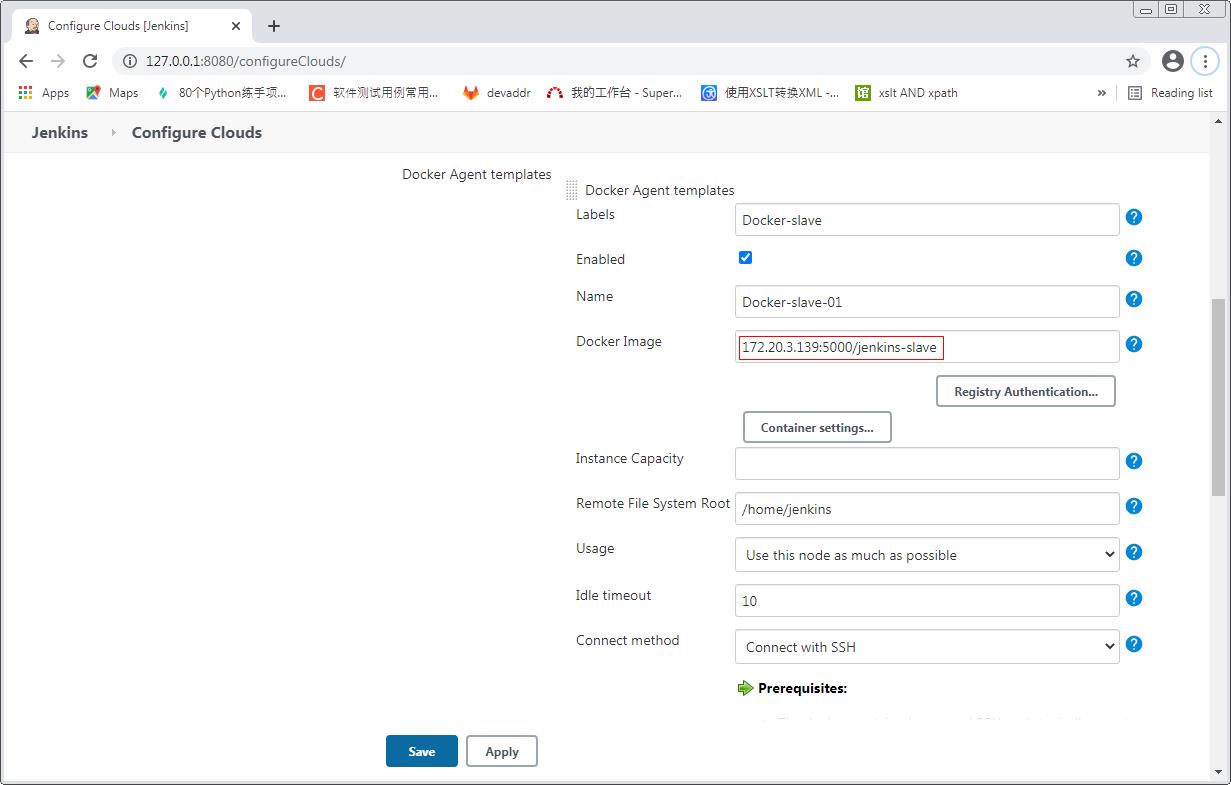Grab the Docker Agent templates drag handle
This screenshot has height=785, width=1231.
pos(572,190)
